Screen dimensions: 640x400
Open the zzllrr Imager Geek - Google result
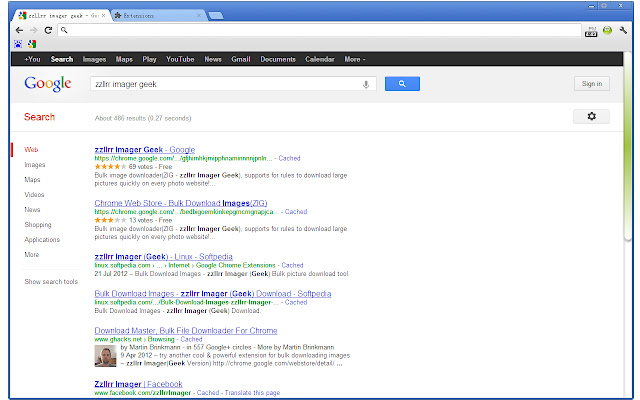pyautogui.click(x=145, y=150)
